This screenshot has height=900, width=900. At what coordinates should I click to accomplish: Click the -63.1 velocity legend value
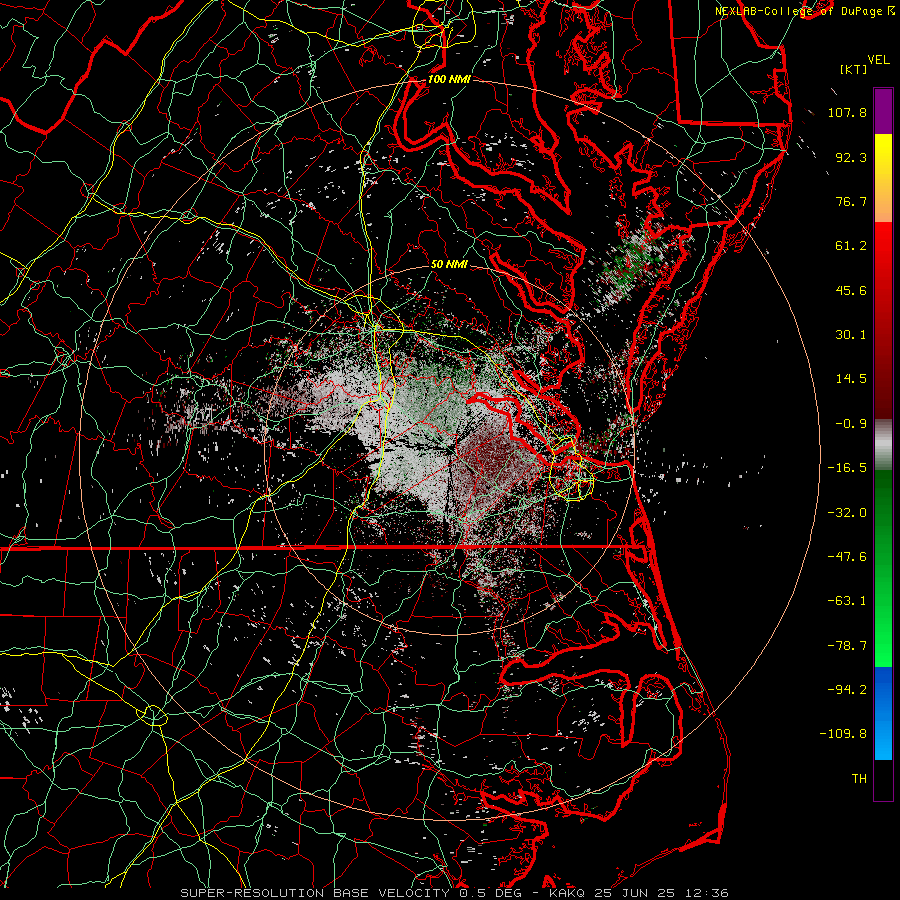tap(847, 601)
